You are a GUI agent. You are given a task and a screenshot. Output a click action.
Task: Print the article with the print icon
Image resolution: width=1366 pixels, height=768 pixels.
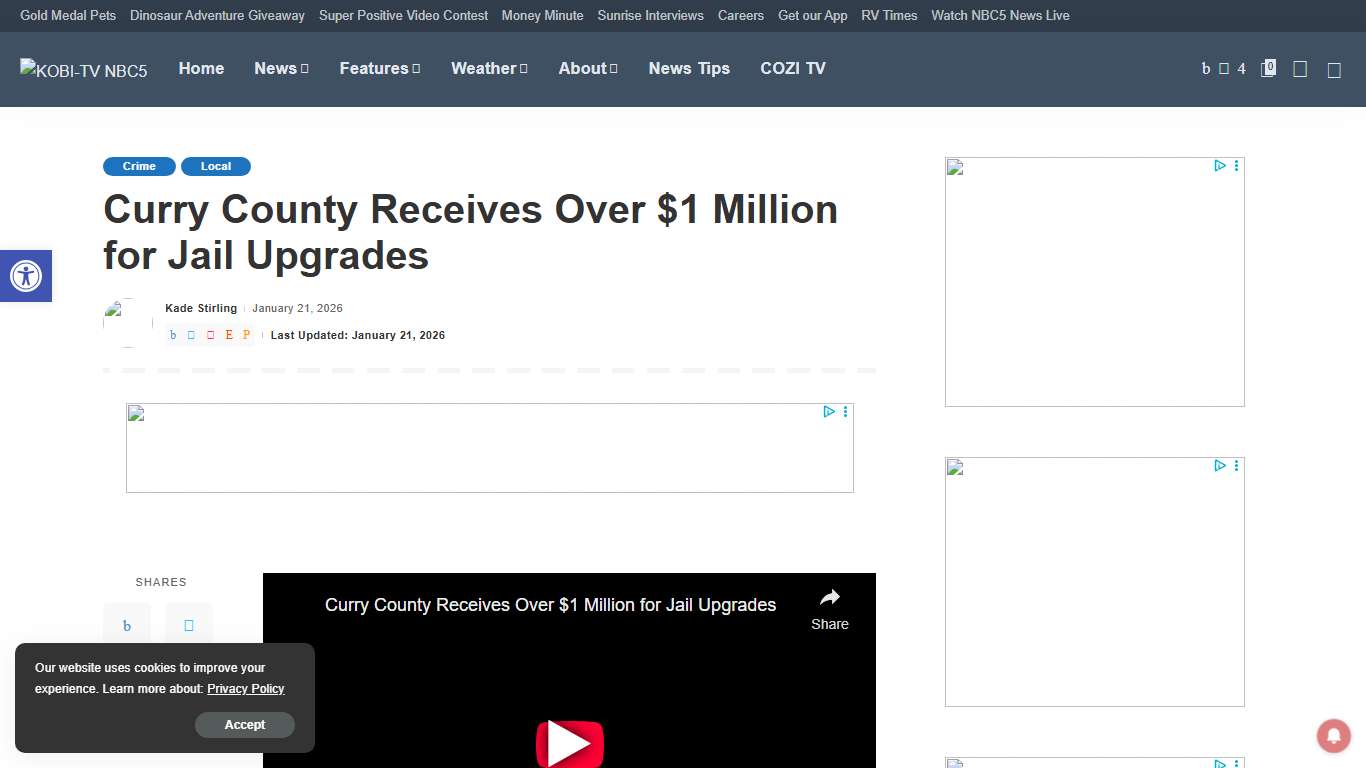[x=246, y=335]
